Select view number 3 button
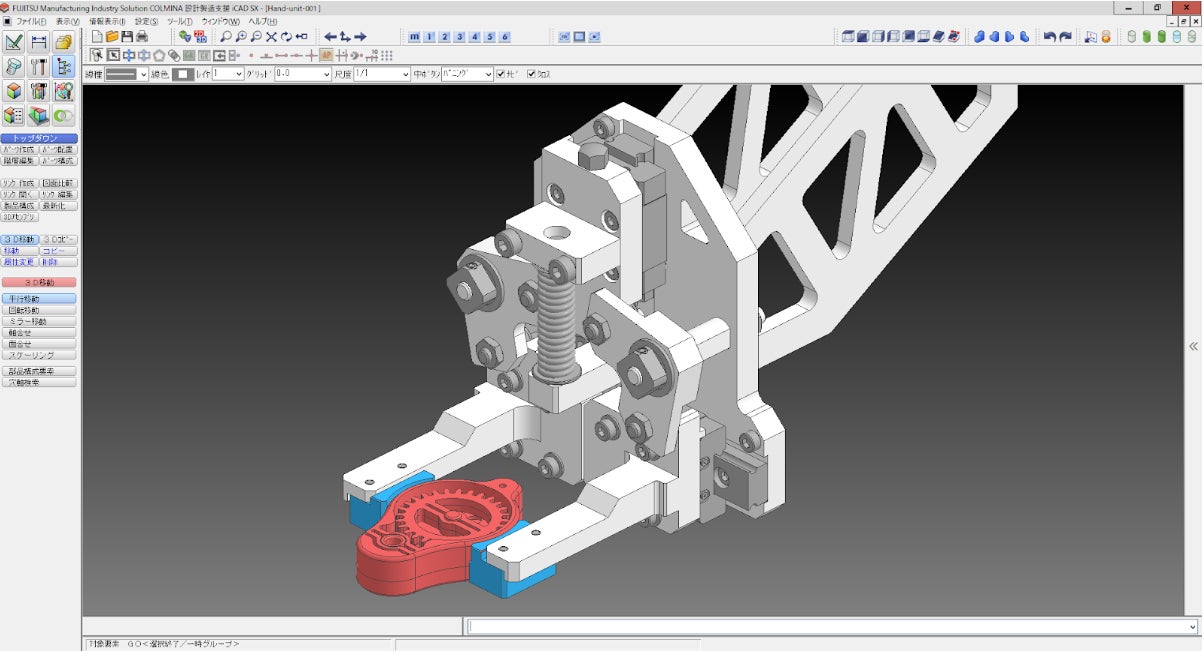The width and height of the screenshot is (1204, 652). [x=459, y=37]
